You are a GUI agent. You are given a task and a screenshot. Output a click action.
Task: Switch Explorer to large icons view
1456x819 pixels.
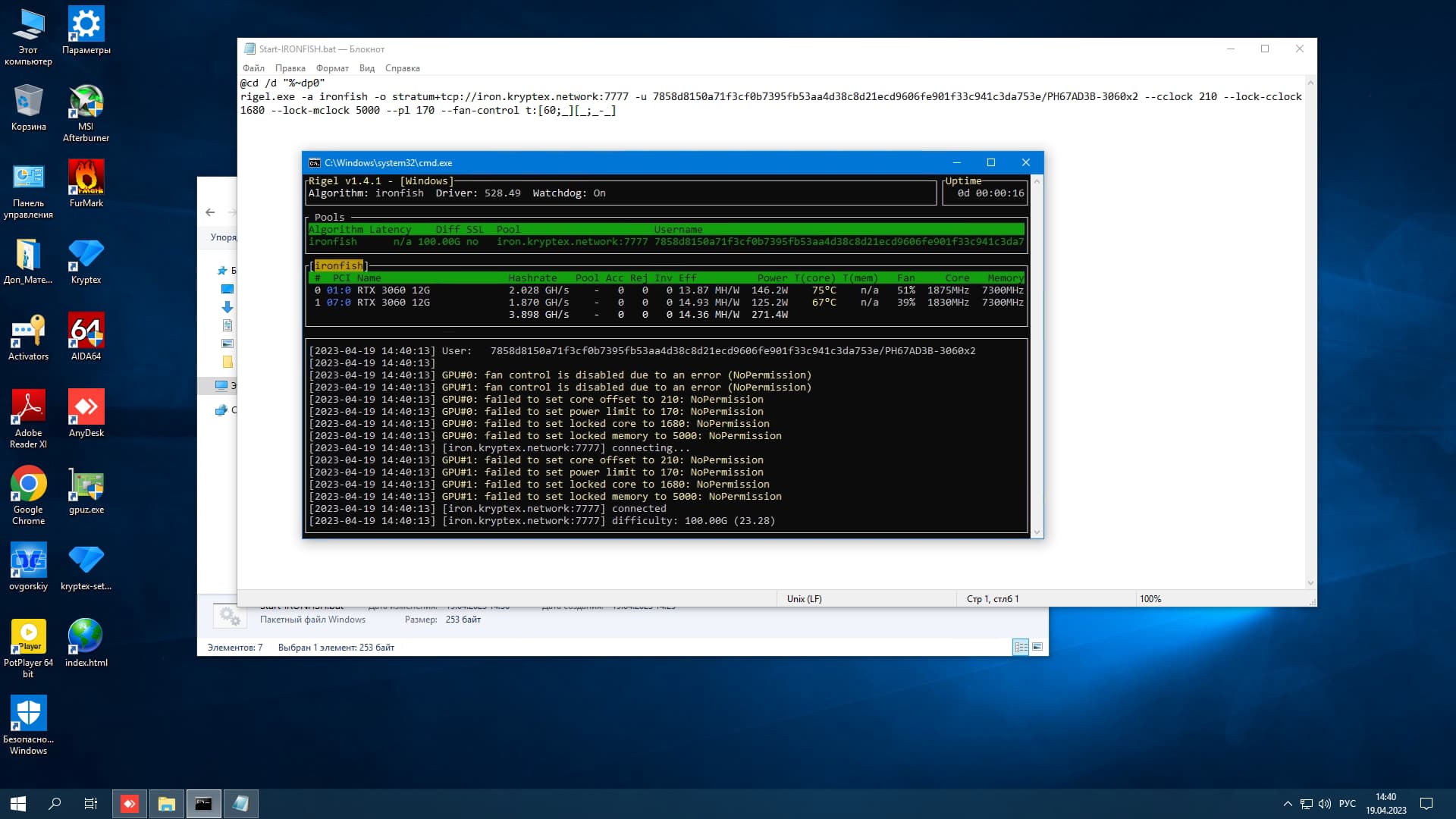point(1037,647)
